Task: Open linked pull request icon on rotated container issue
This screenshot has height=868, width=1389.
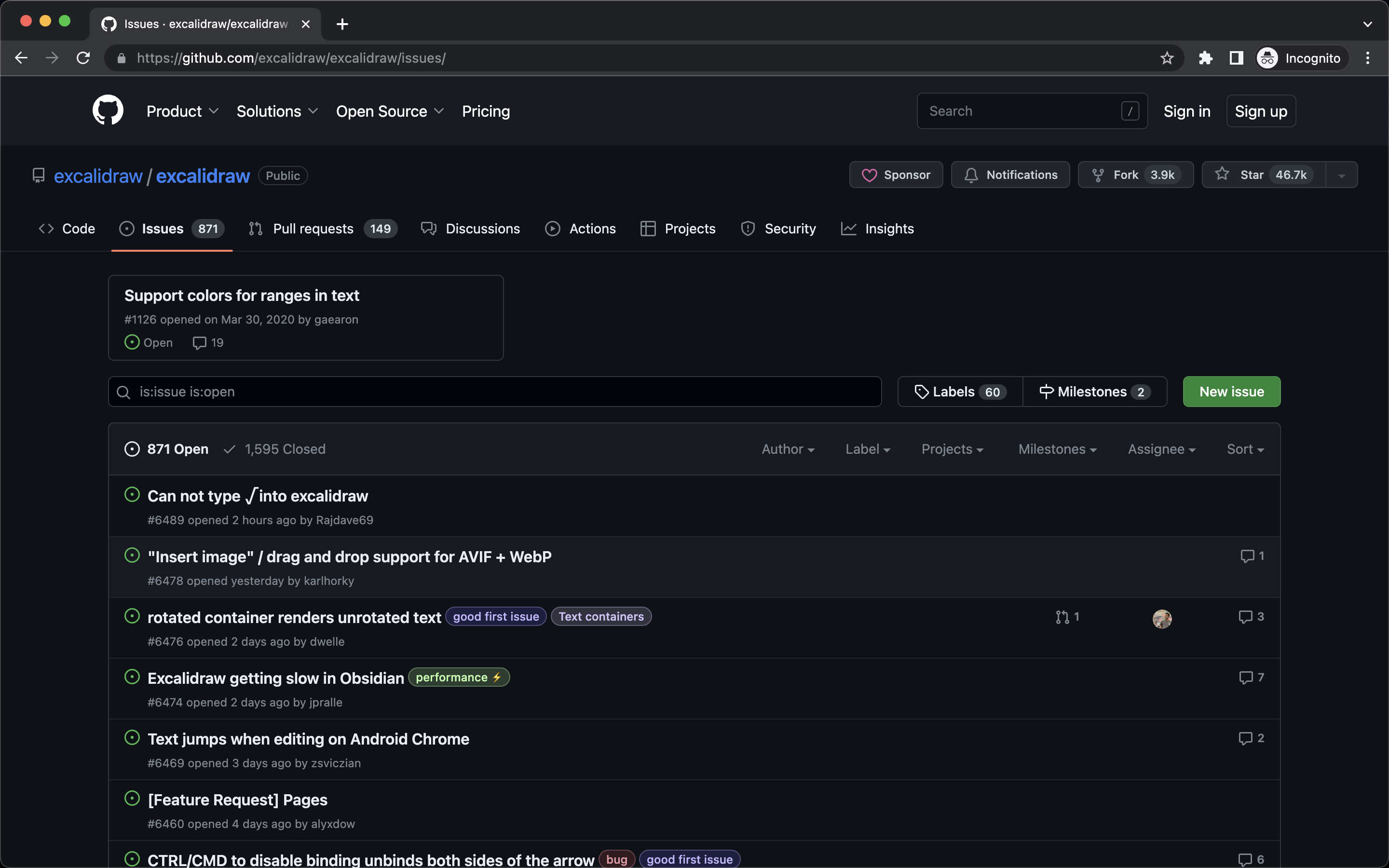Action: tap(1067, 617)
